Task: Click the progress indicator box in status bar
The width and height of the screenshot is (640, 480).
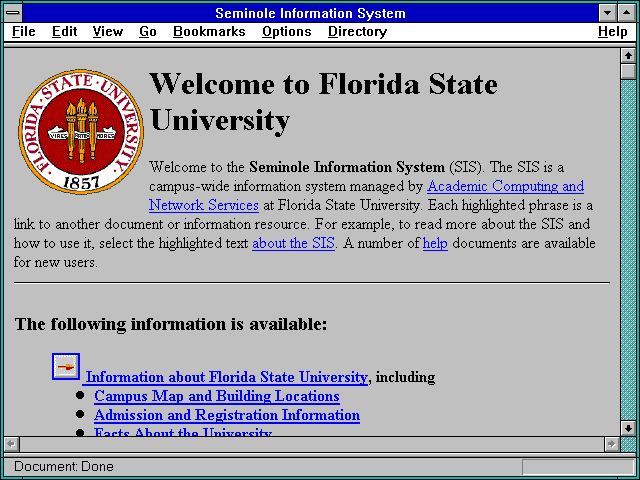Action: click(578, 467)
